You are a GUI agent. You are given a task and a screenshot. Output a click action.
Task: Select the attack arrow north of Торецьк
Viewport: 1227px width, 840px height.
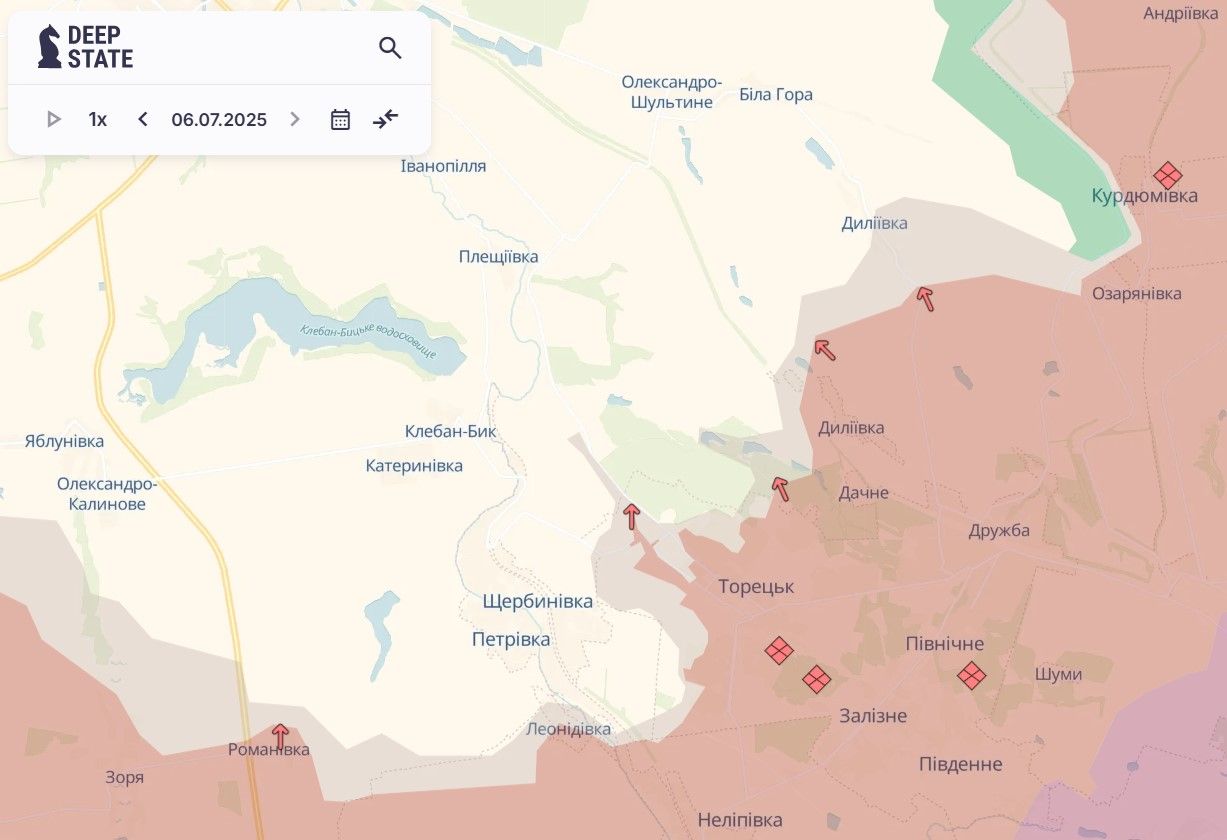coord(631,516)
